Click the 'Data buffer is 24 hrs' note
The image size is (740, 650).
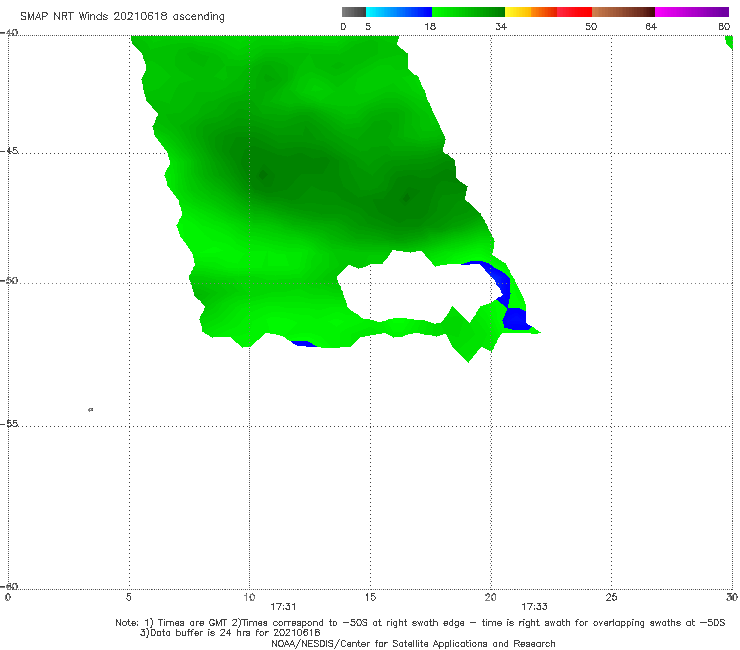click(230, 633)
